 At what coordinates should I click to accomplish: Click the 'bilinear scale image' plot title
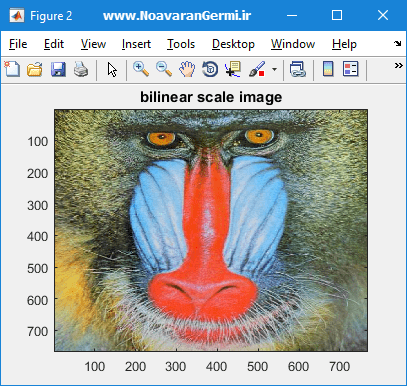click(211, 97)
